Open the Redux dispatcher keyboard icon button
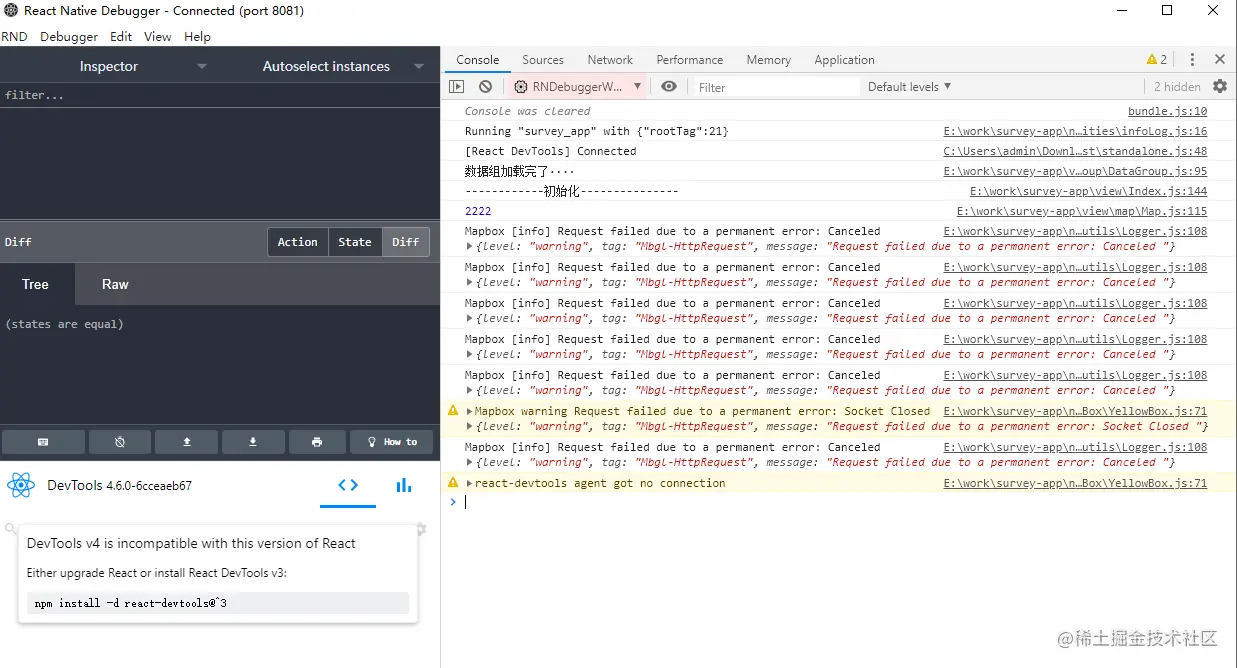Viewport: 1237px width, 668px height. (43, 442)
